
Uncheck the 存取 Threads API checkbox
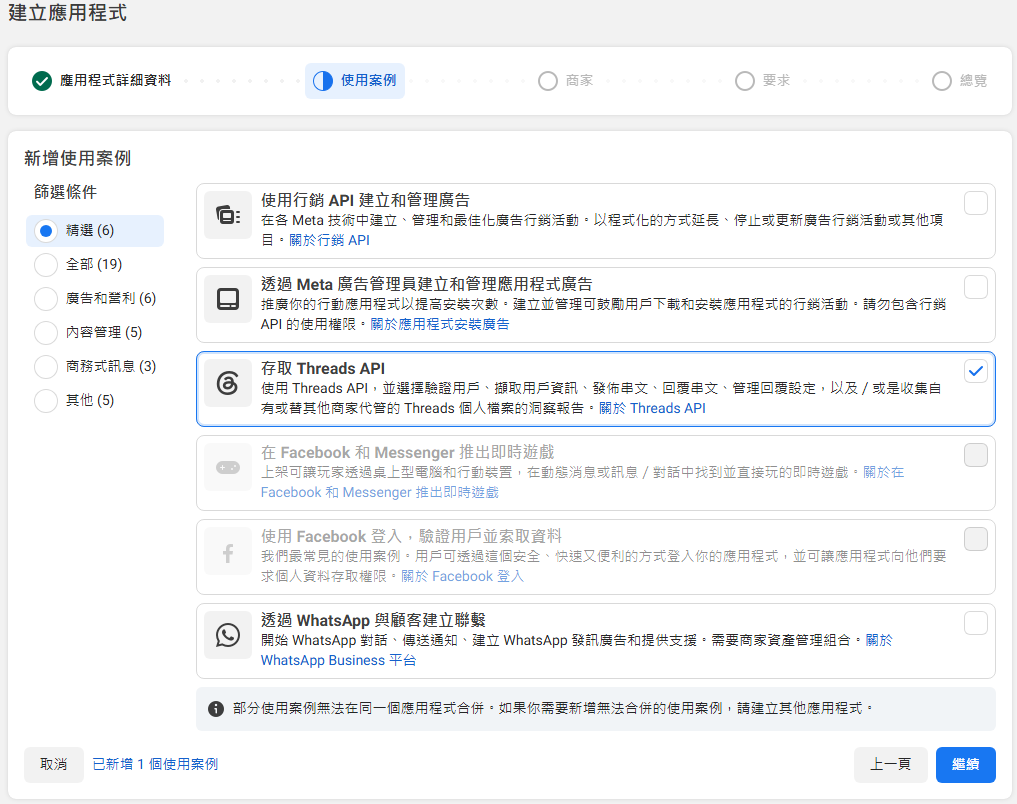(x=975, y=371)
